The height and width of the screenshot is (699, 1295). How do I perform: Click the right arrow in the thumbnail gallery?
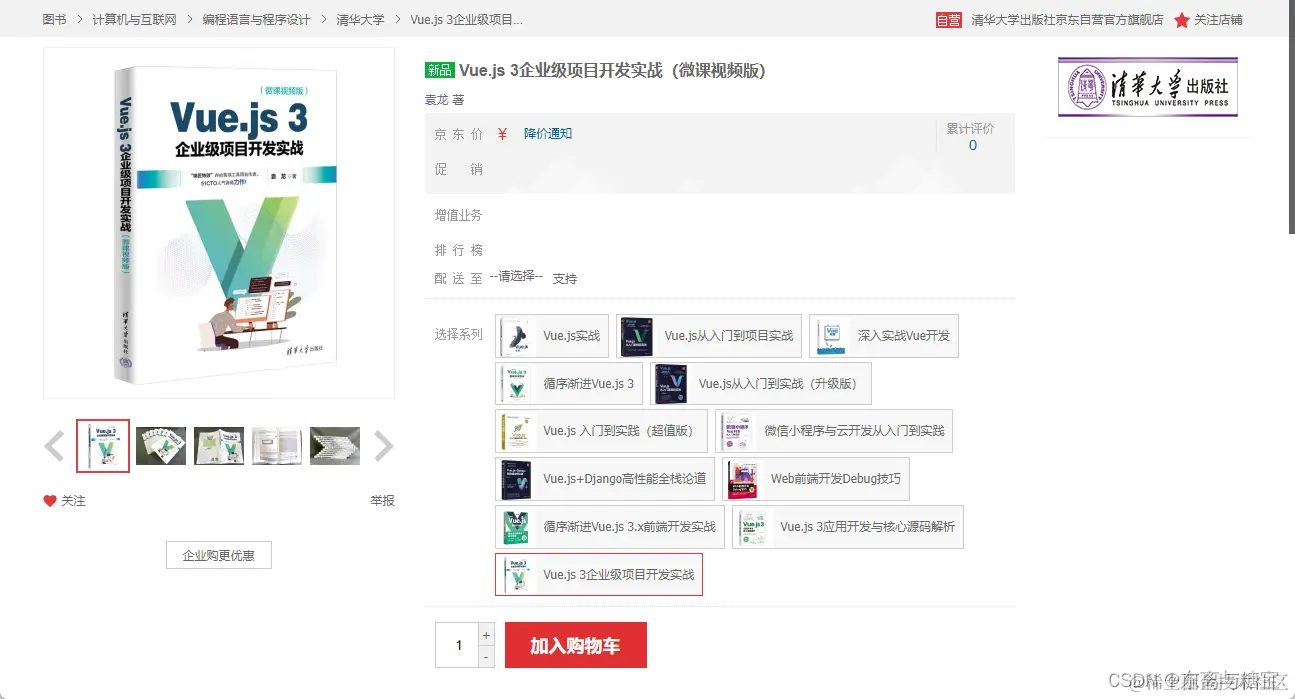pos(382,445)
